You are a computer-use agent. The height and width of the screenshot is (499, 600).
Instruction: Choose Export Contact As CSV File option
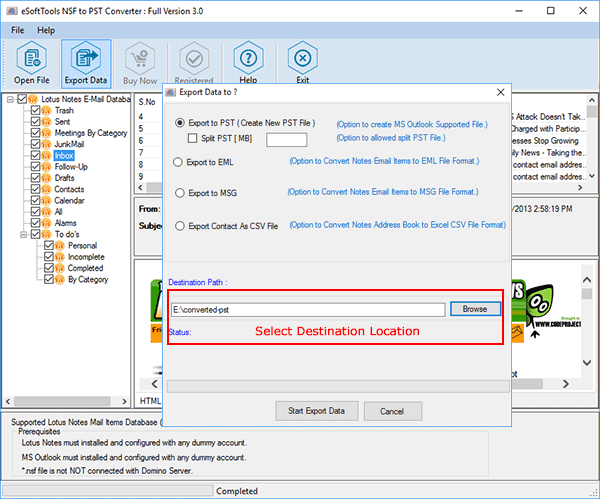tap(179, 226)
